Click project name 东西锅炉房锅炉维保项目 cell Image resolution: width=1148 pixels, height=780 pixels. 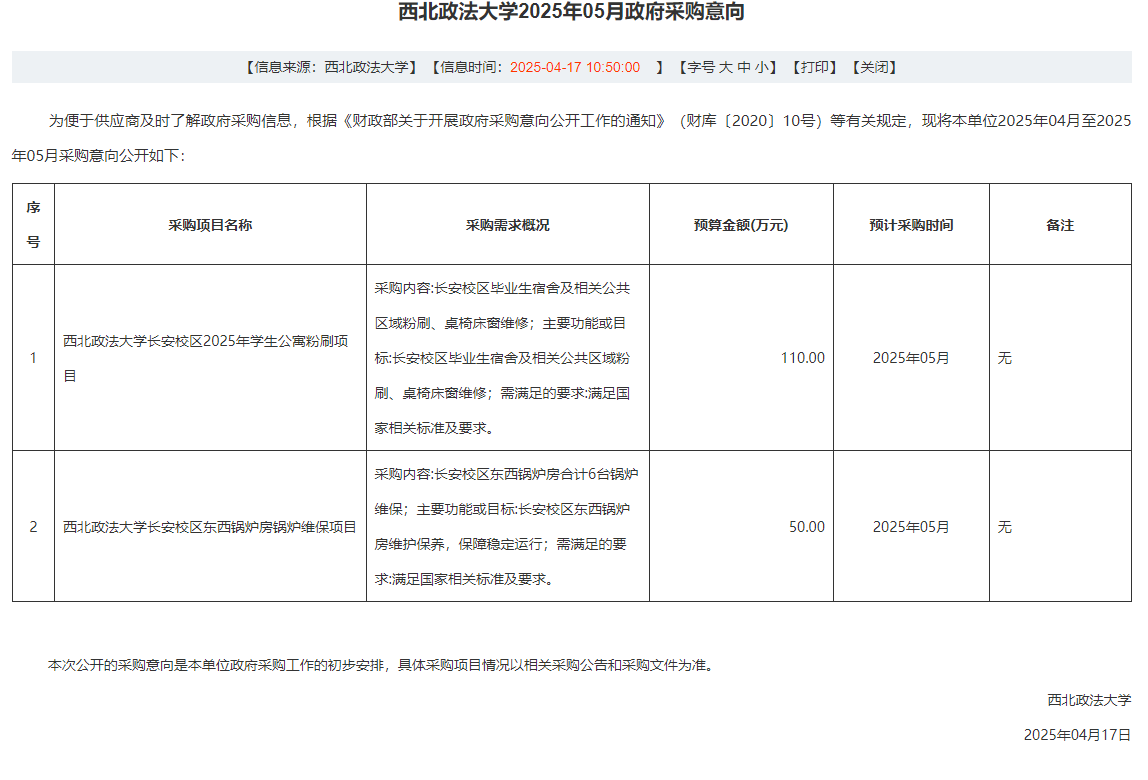pyautogui.click(x=210, y=527)
